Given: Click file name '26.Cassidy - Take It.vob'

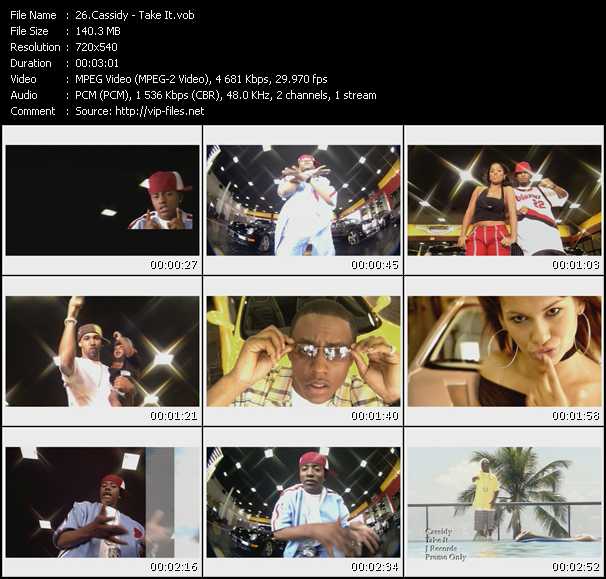Looking at the screenshot, I should [134, 15].
